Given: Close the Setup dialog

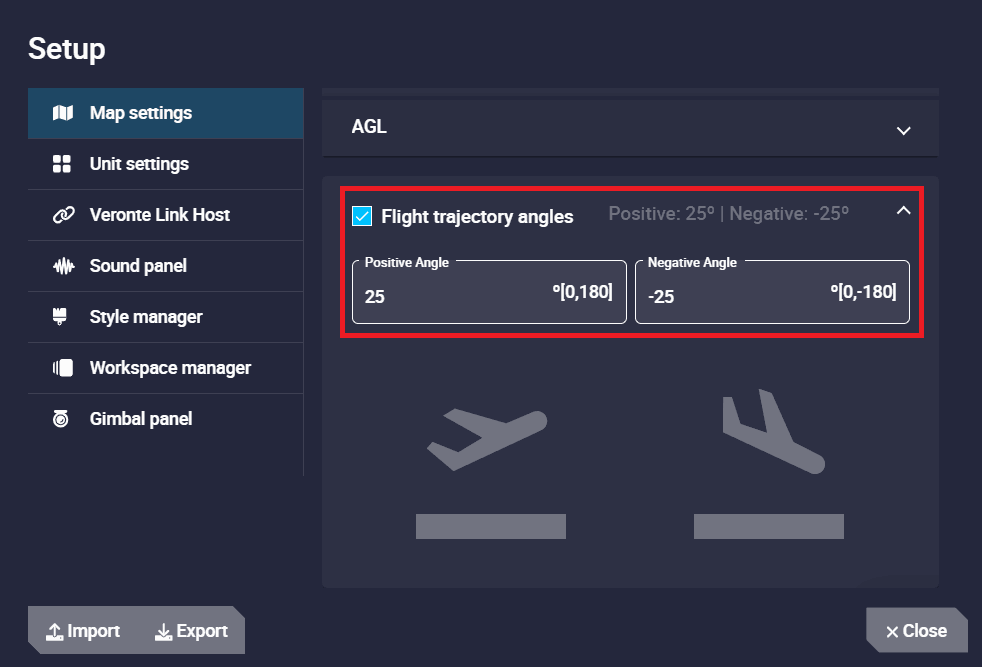Looking at the screenshot, I should coord(916,630).
